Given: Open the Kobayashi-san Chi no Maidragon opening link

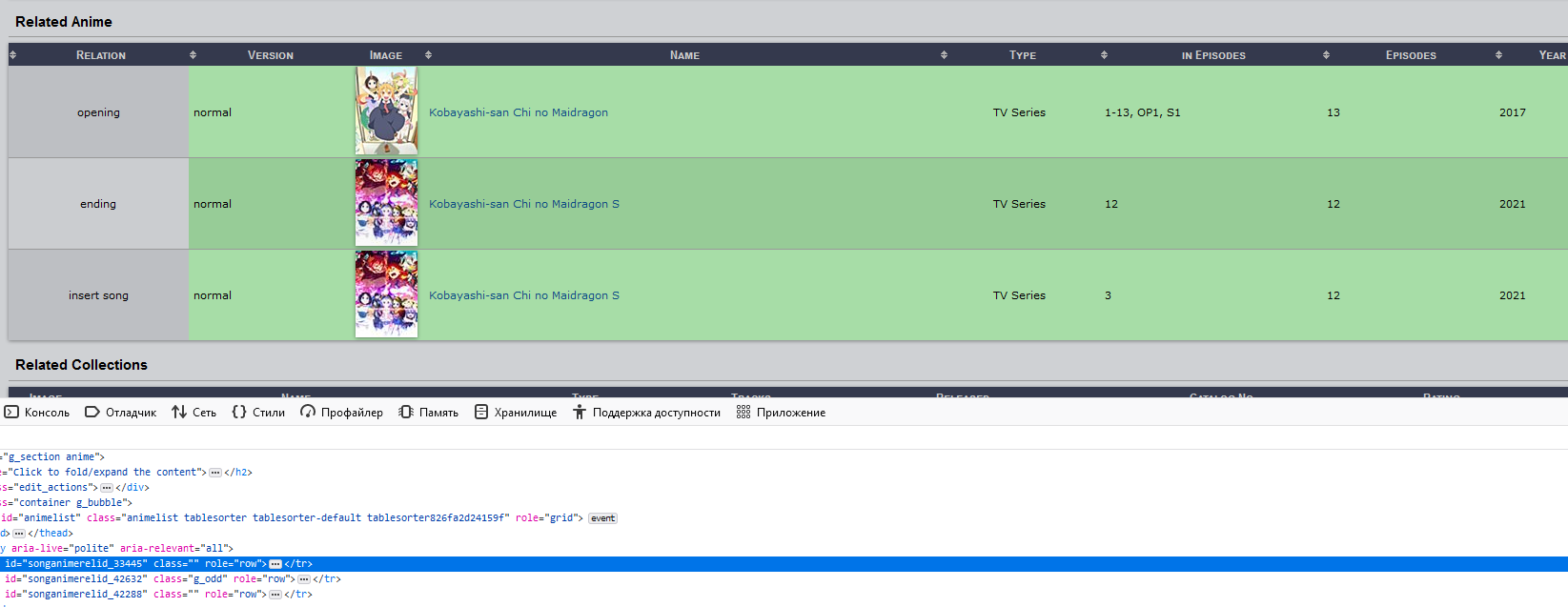Looking at the screenshot, I should 518,112.
